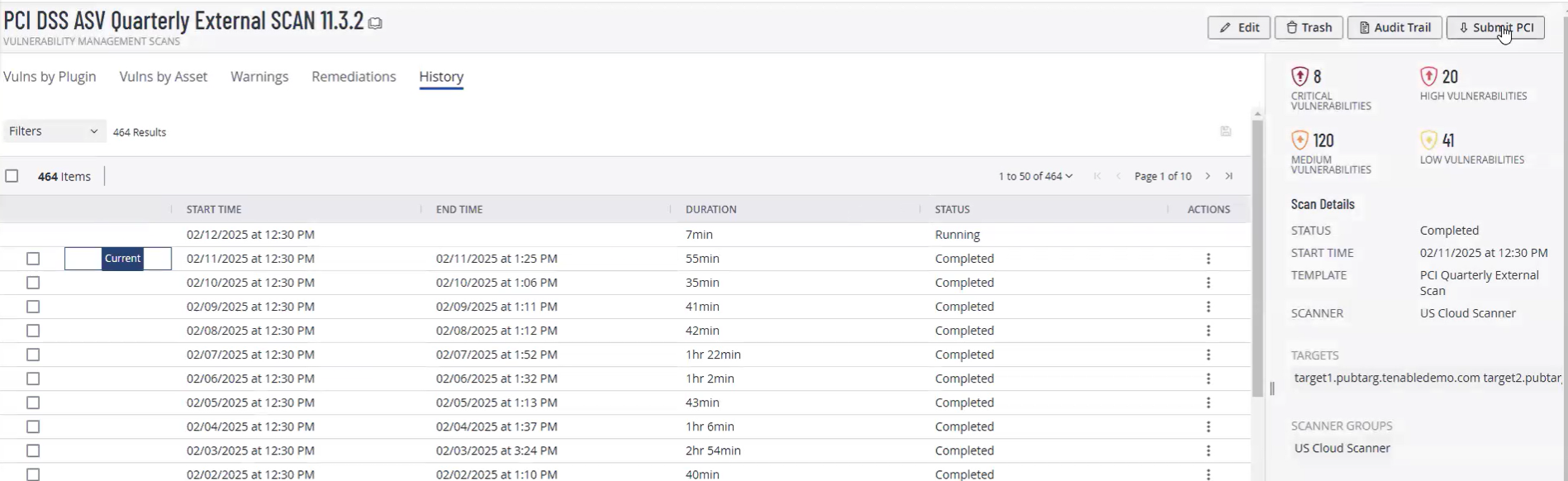Click the High Vulnerabilities shield icon

[1428, 77]
